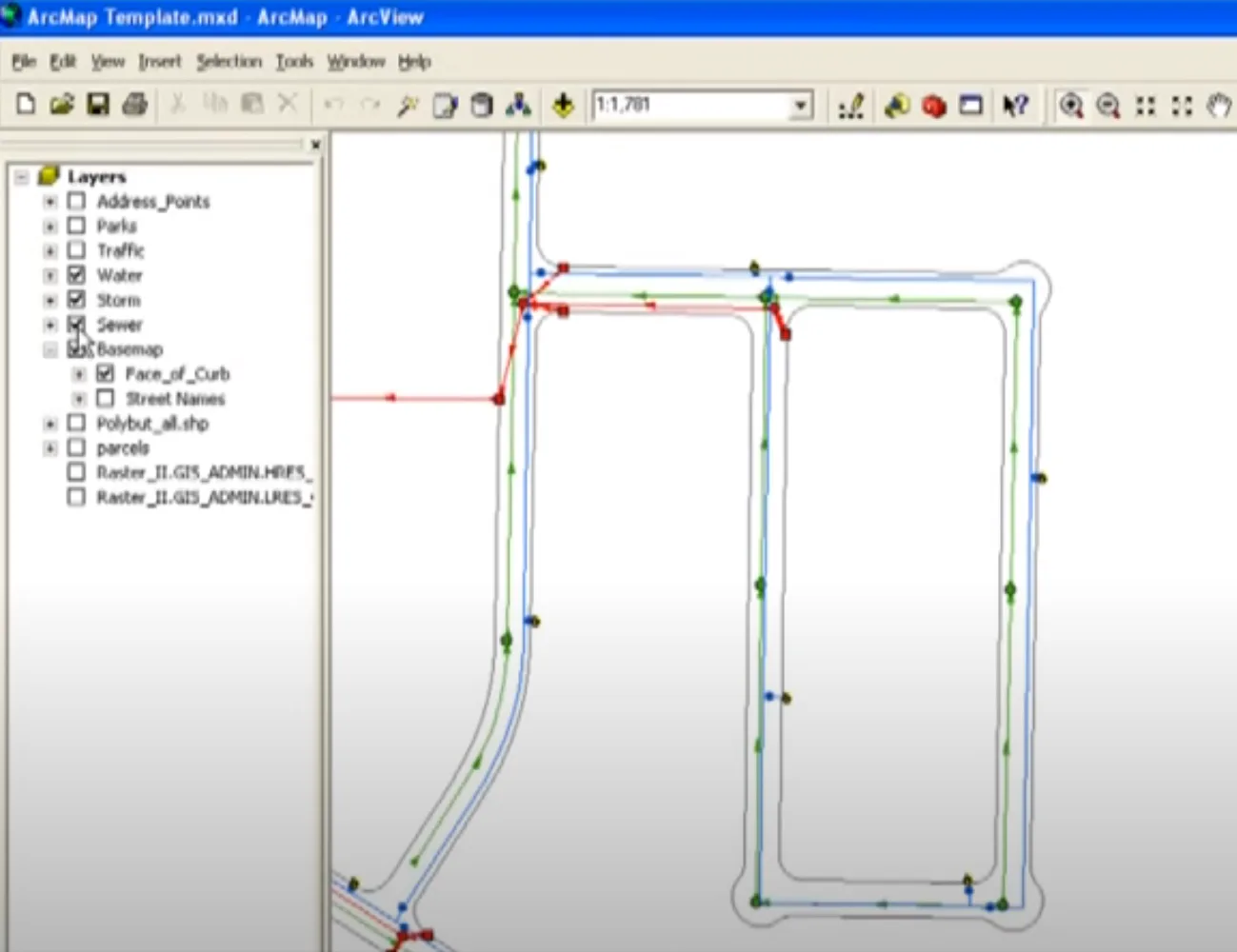Open the Selection menu

(229, 62)
